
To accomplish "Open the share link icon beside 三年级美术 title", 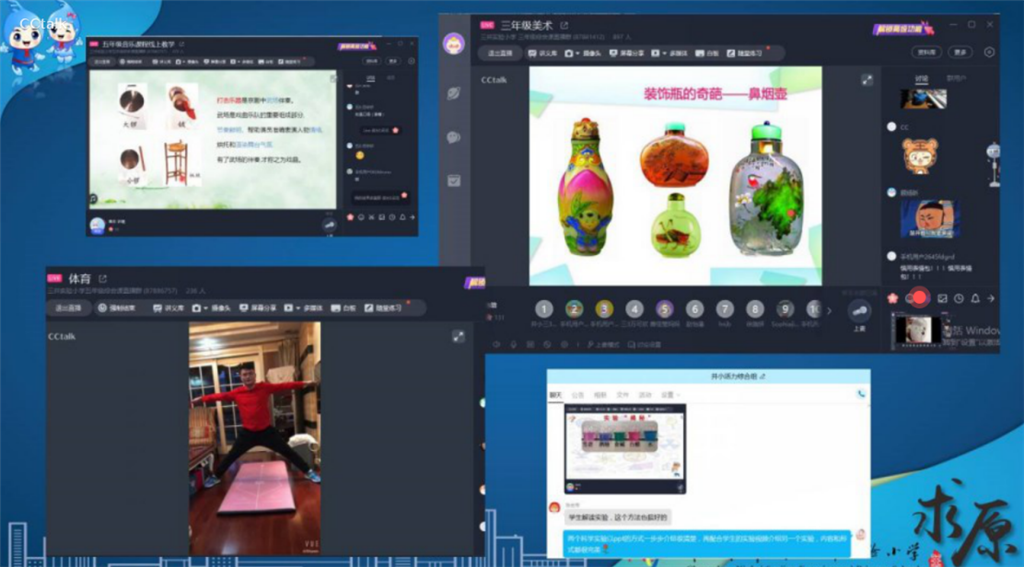I will [564, 25].
